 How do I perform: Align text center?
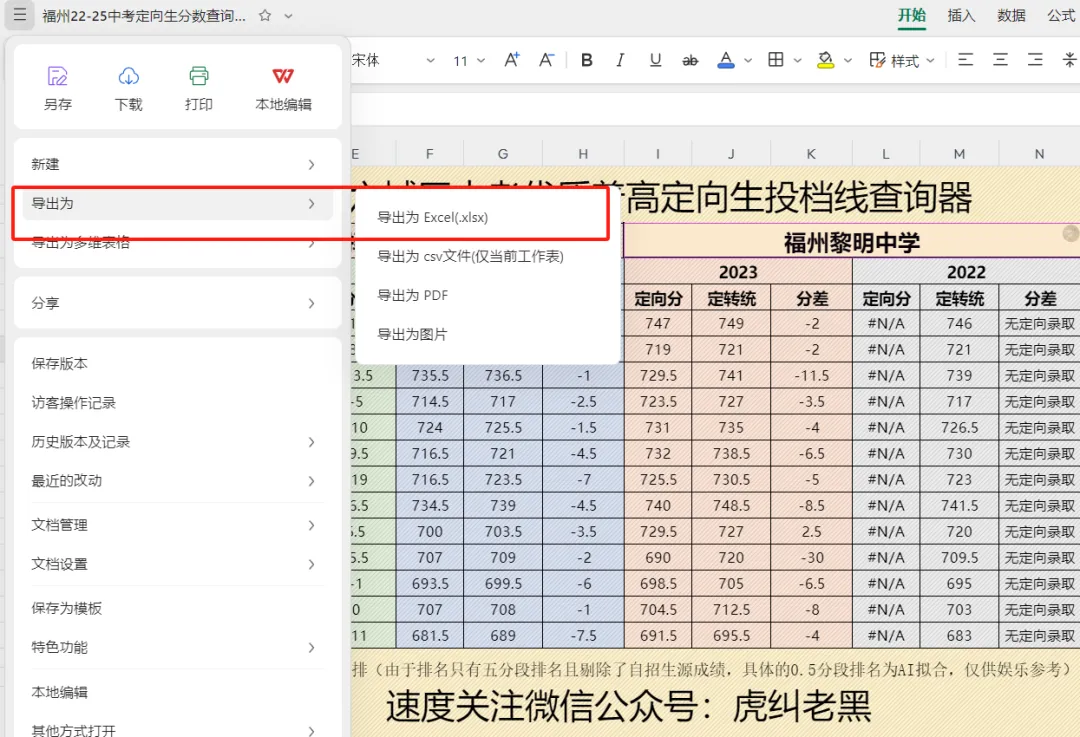1000,61
